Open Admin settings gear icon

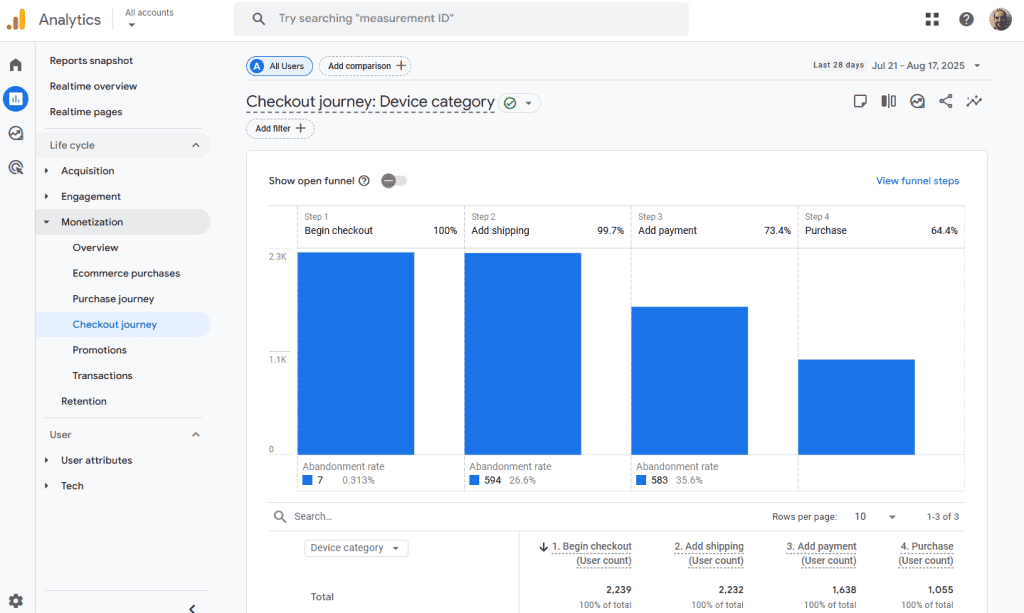click(x=16, y=600)
